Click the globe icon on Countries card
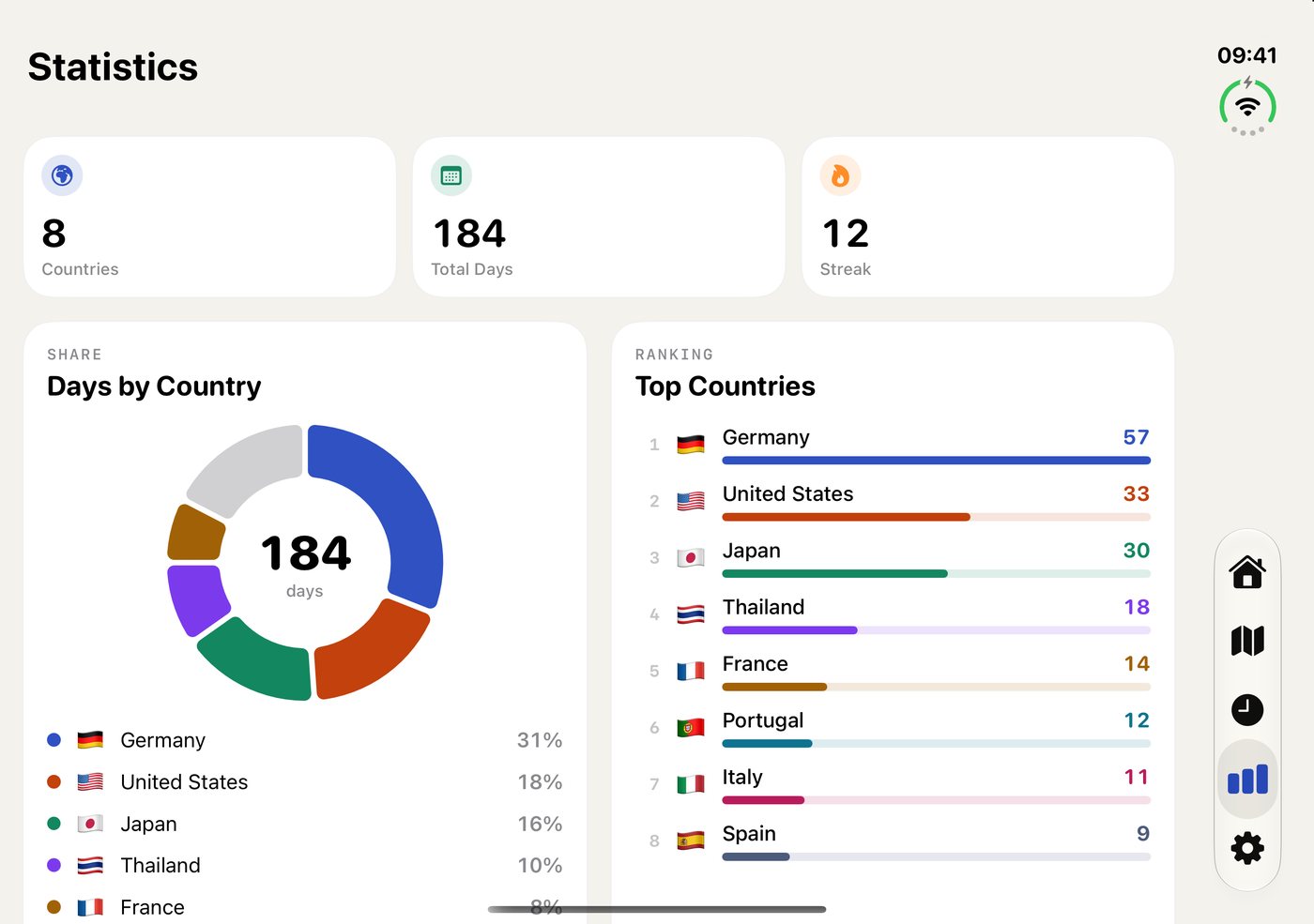Screen dimensions: 1314x924 click(62, 175)
